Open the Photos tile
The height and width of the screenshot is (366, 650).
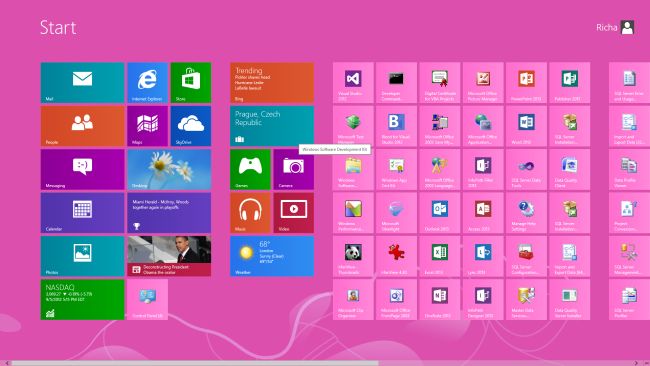pyautogui.click(x=82, y=256)
